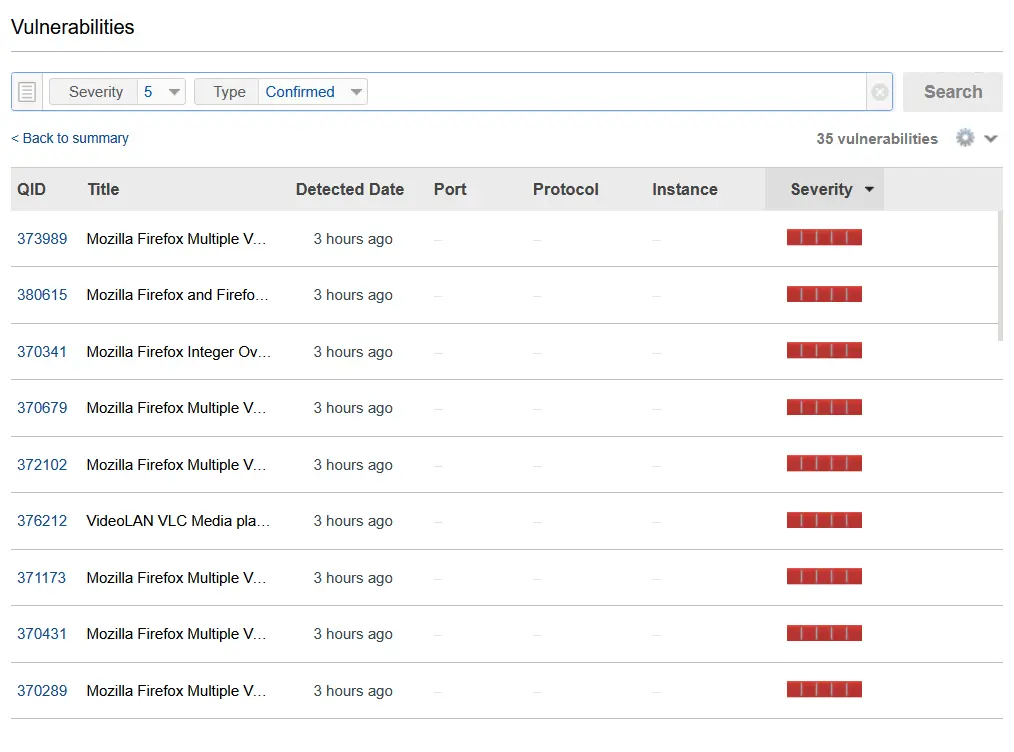This screenshot has width=1014, height=752.
Task: Click the severity bar for QID 370289
Action: 825,689
